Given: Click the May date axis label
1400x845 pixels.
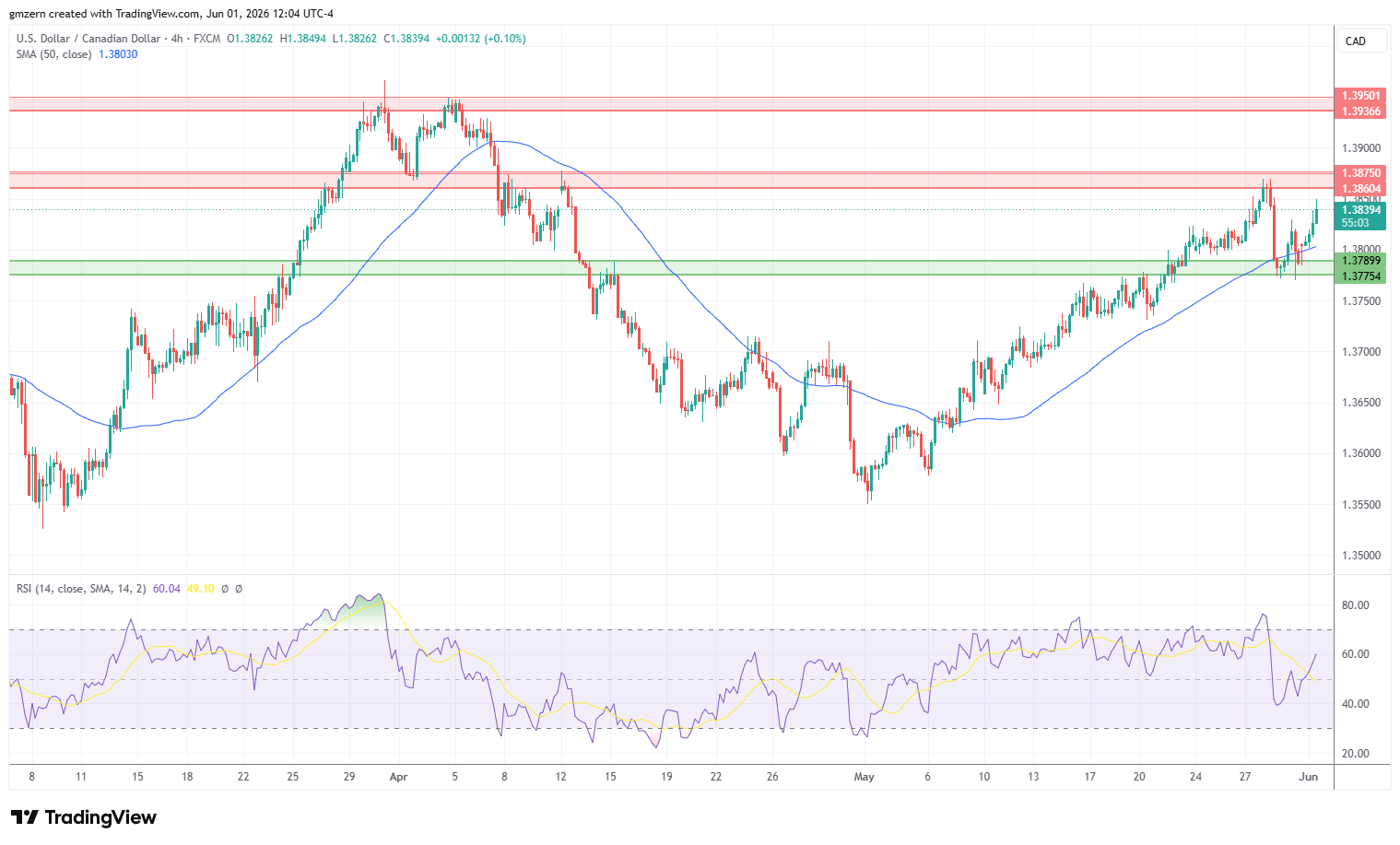Looking at the screenshot, I should pyautogui.click(x=864, y=777).
